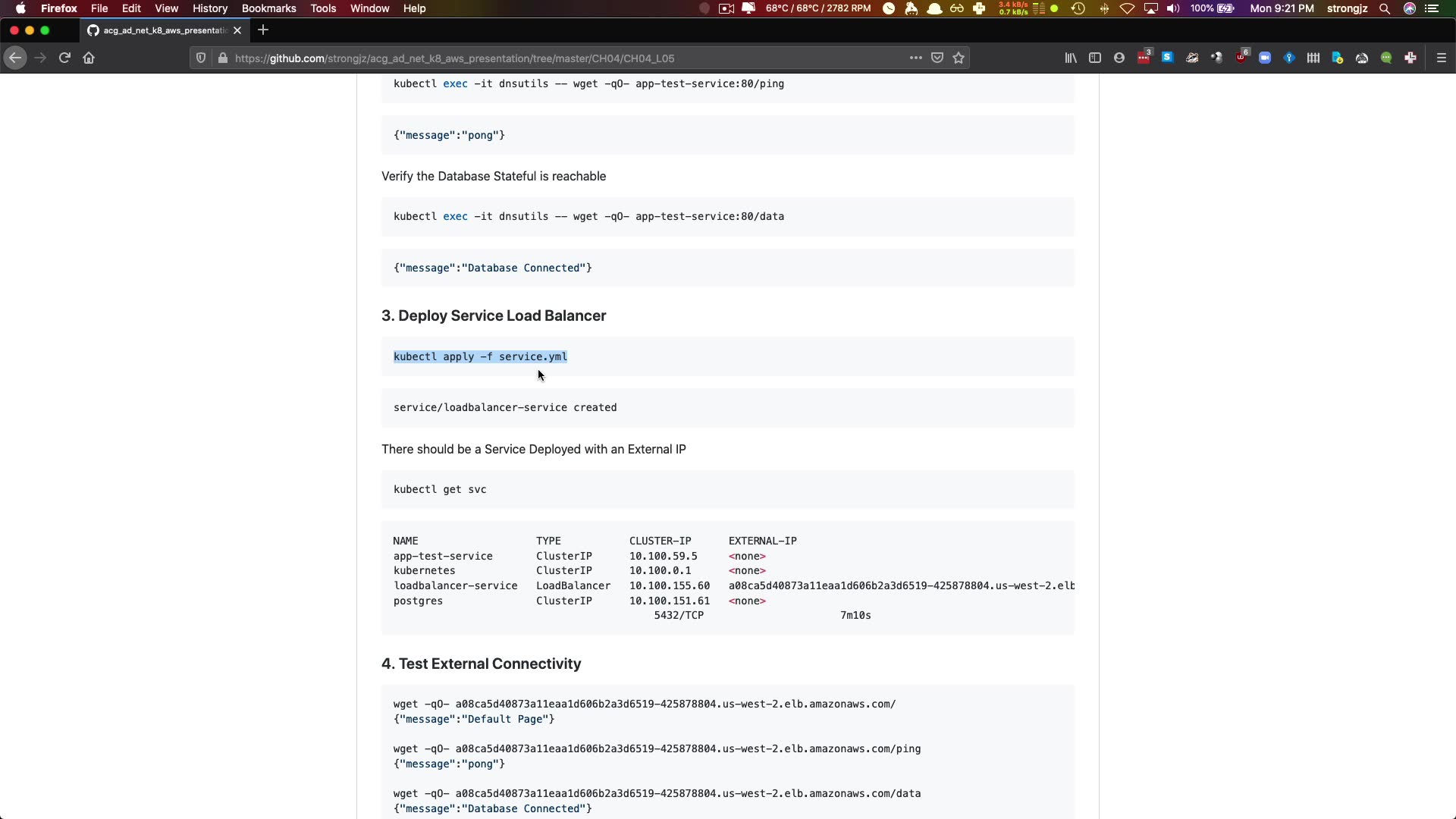
Task: Open the History menu in menu bar
Action: coord(209,8)
